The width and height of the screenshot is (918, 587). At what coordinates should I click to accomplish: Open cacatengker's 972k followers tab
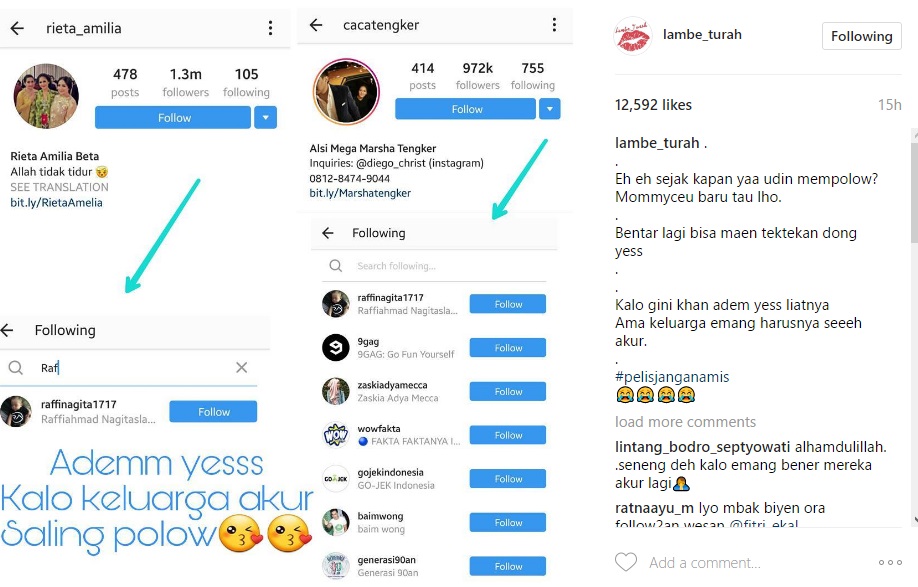point(478,76)
